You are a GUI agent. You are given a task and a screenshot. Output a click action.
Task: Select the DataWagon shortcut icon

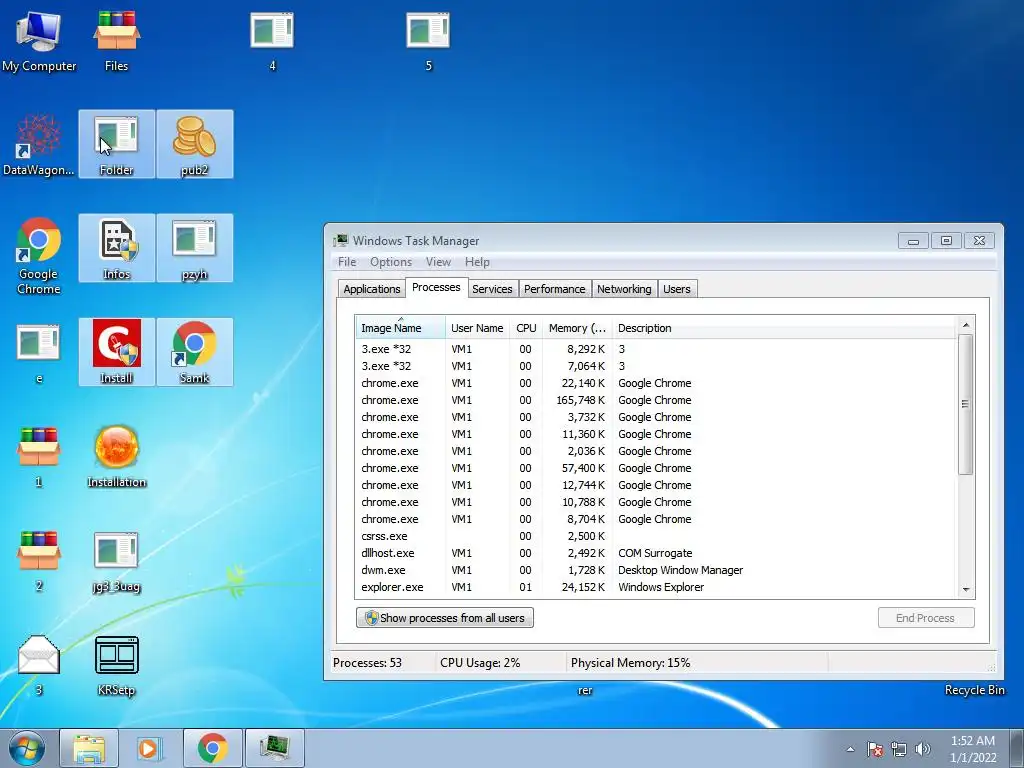(39, 144)
